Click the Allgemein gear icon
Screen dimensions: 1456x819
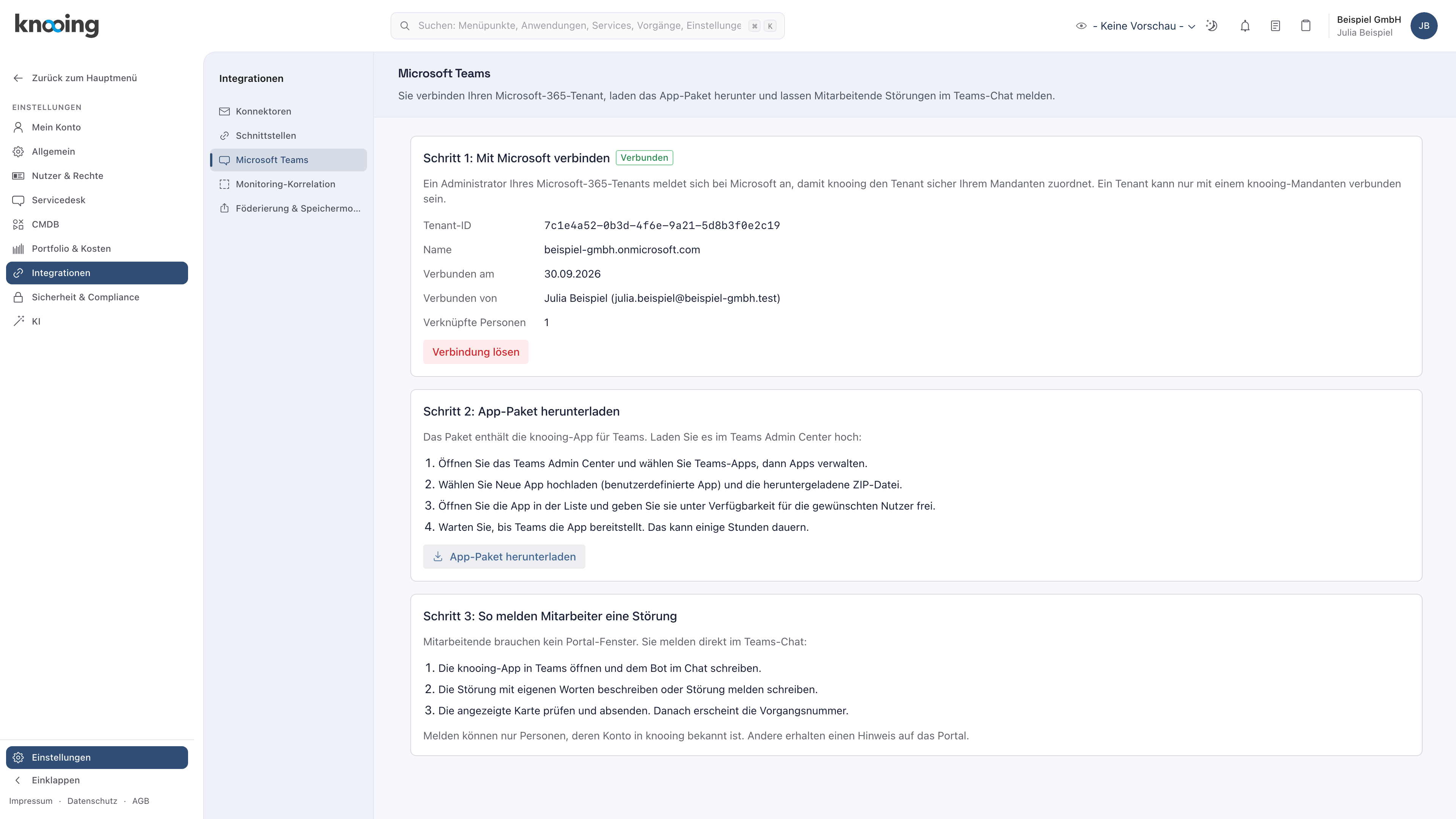[18, 152]
